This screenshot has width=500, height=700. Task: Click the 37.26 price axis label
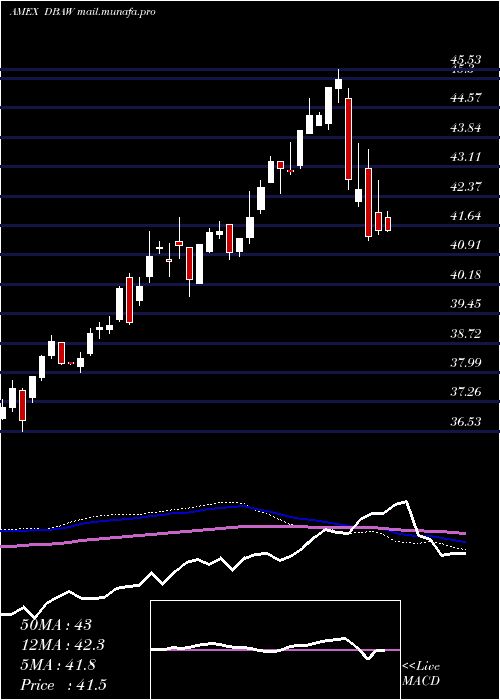pyautogui.click(x=466, y=392)
